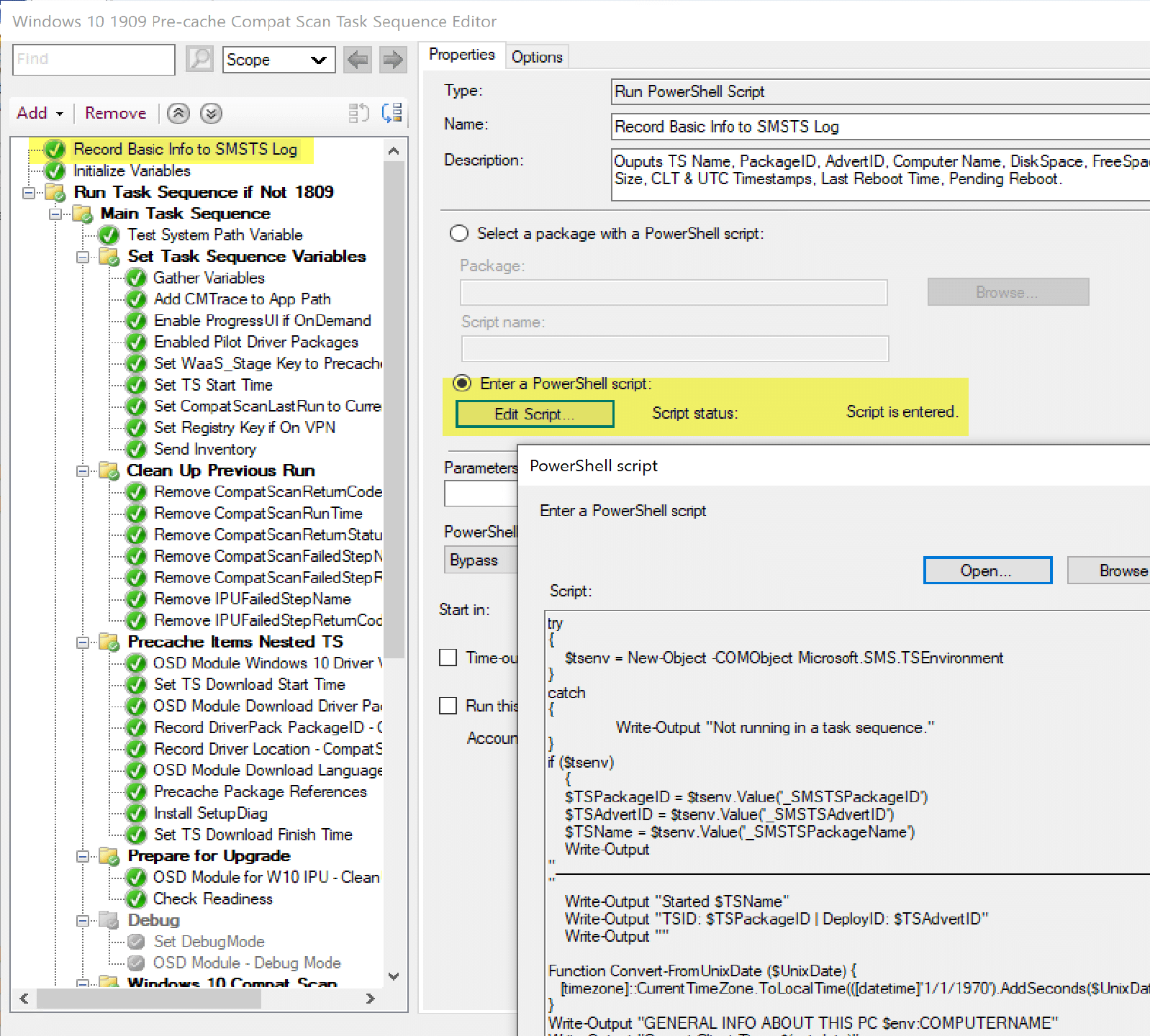Viewport: 1150px width, 1036px height.
Task: Click the Edit Script button
Action: (535, 414)
